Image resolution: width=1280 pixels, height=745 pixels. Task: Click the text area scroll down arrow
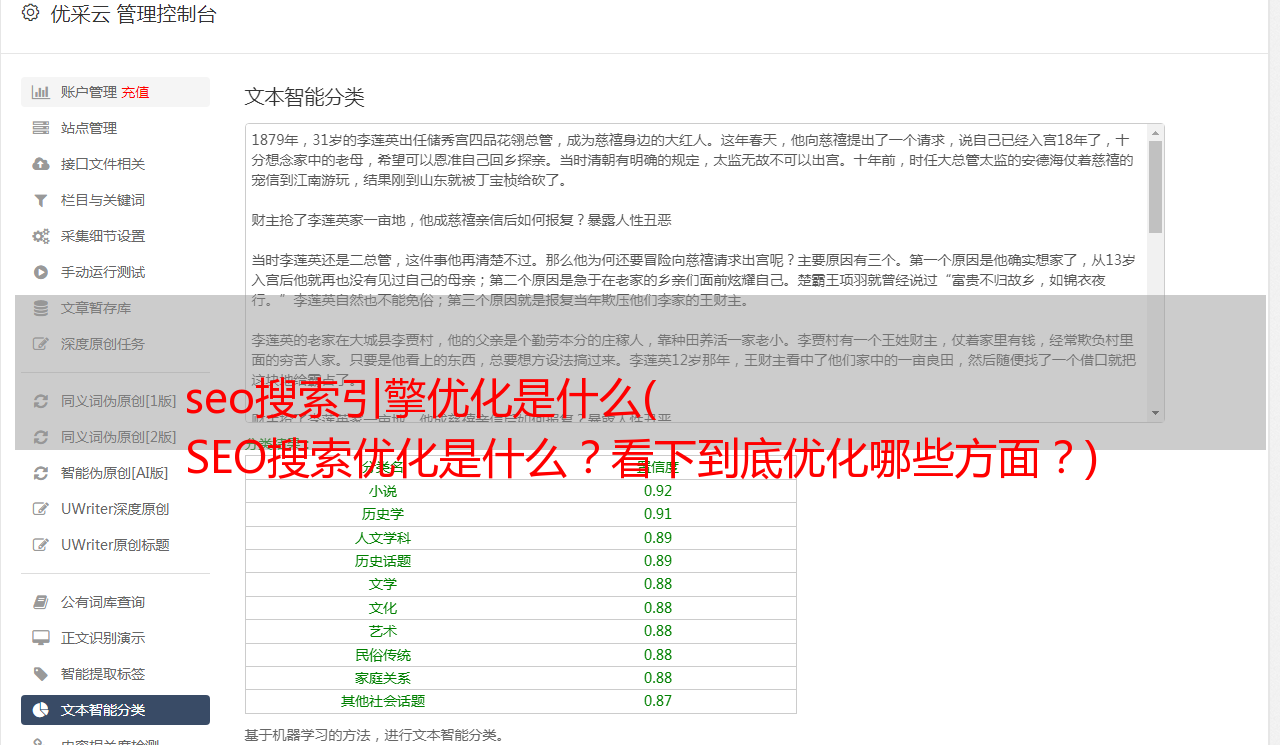click(x=1155, y=413)
